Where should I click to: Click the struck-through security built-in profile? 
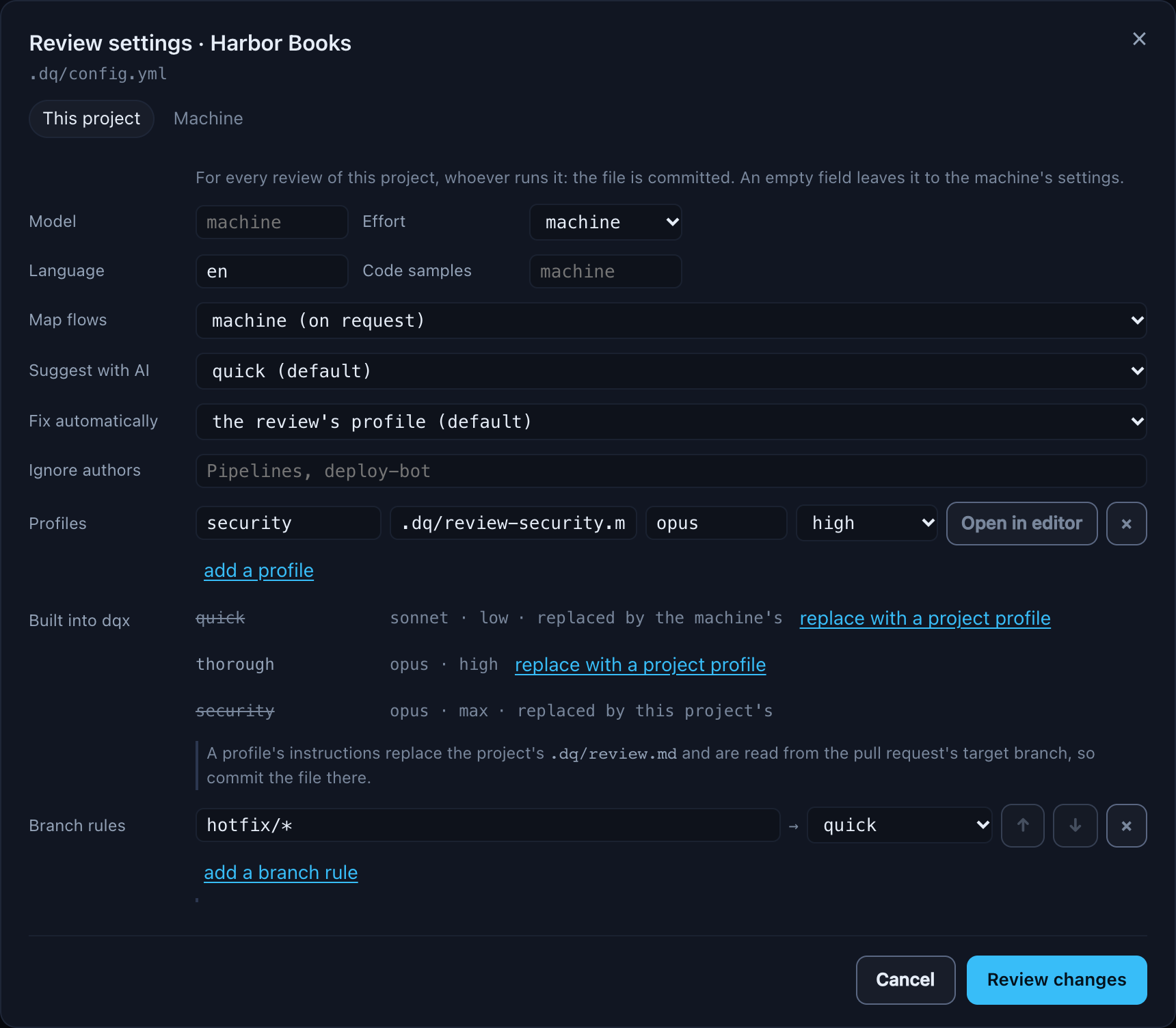235,711
